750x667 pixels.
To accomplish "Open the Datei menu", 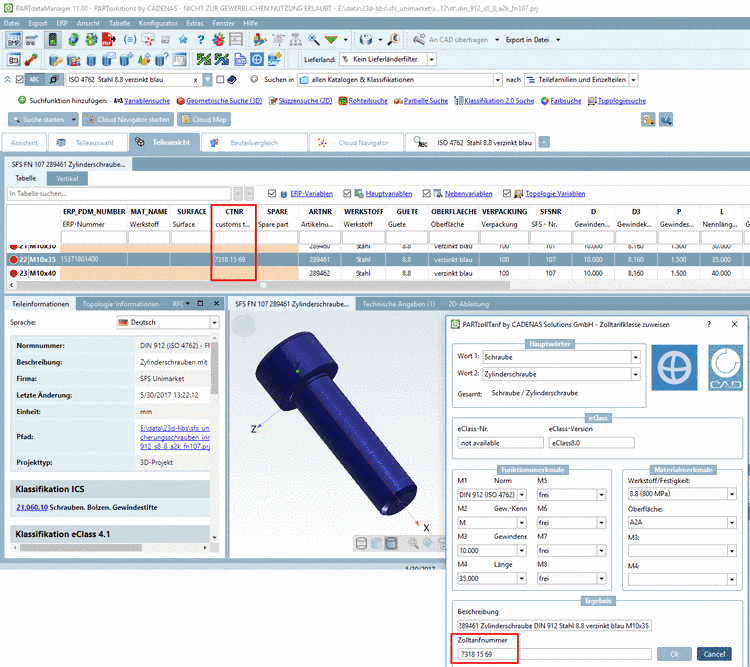I will click(x=11, y=23).
